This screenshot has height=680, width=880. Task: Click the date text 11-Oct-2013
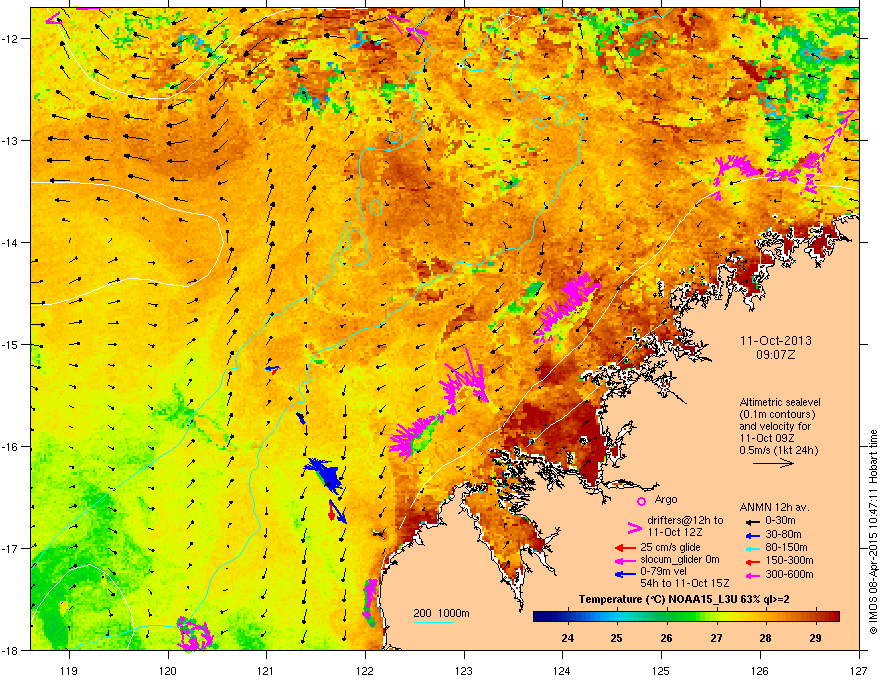776,341
